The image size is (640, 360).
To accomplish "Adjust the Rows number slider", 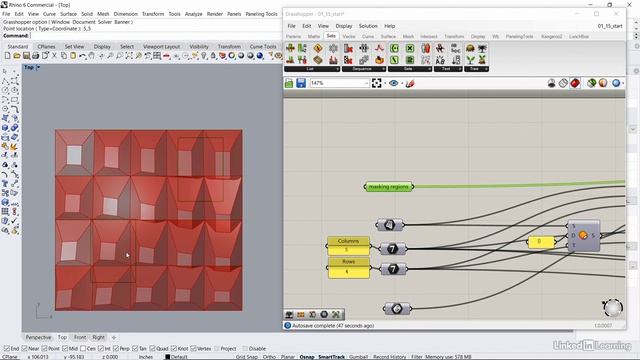I will [x=349, y=267].
